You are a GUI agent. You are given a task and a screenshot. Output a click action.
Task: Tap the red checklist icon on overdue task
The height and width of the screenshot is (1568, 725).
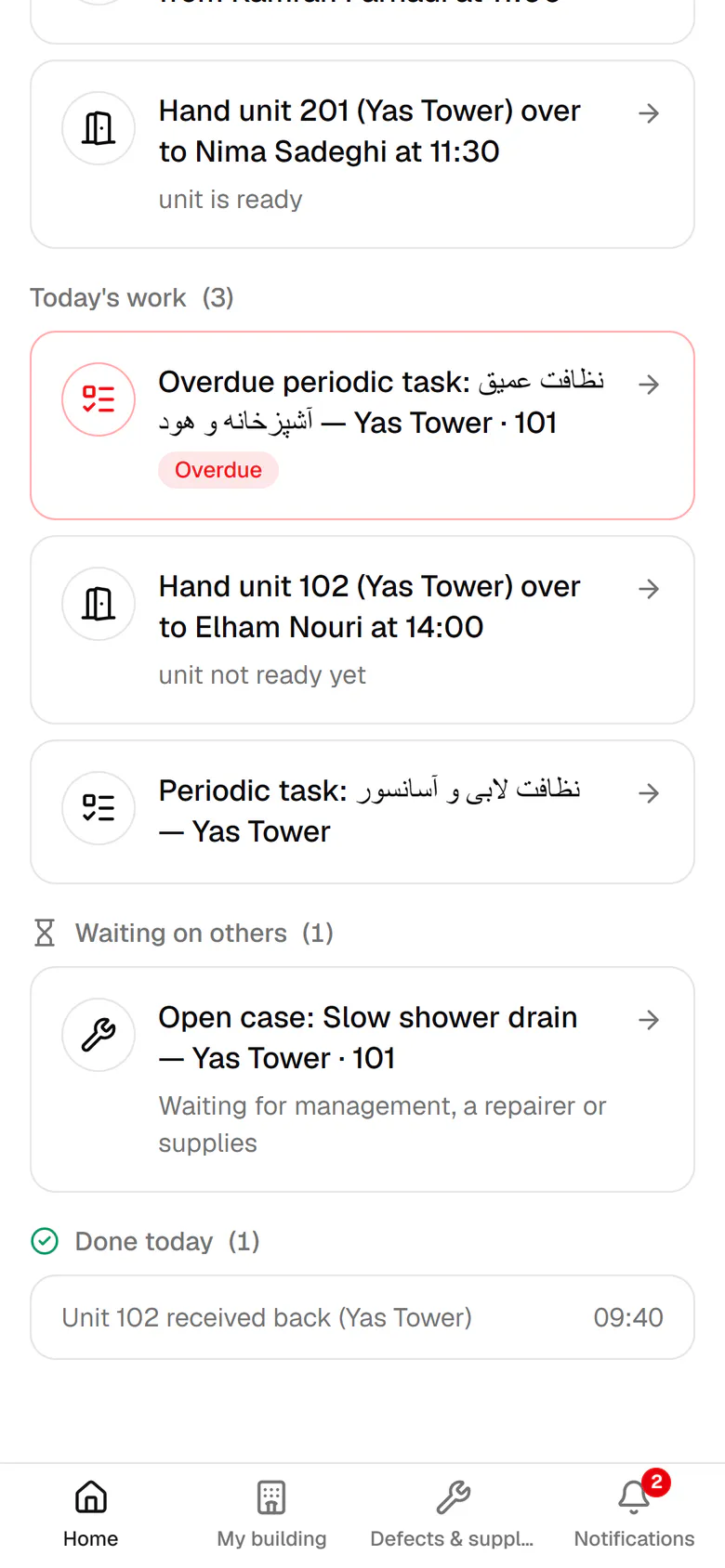(x=99, y=399)
